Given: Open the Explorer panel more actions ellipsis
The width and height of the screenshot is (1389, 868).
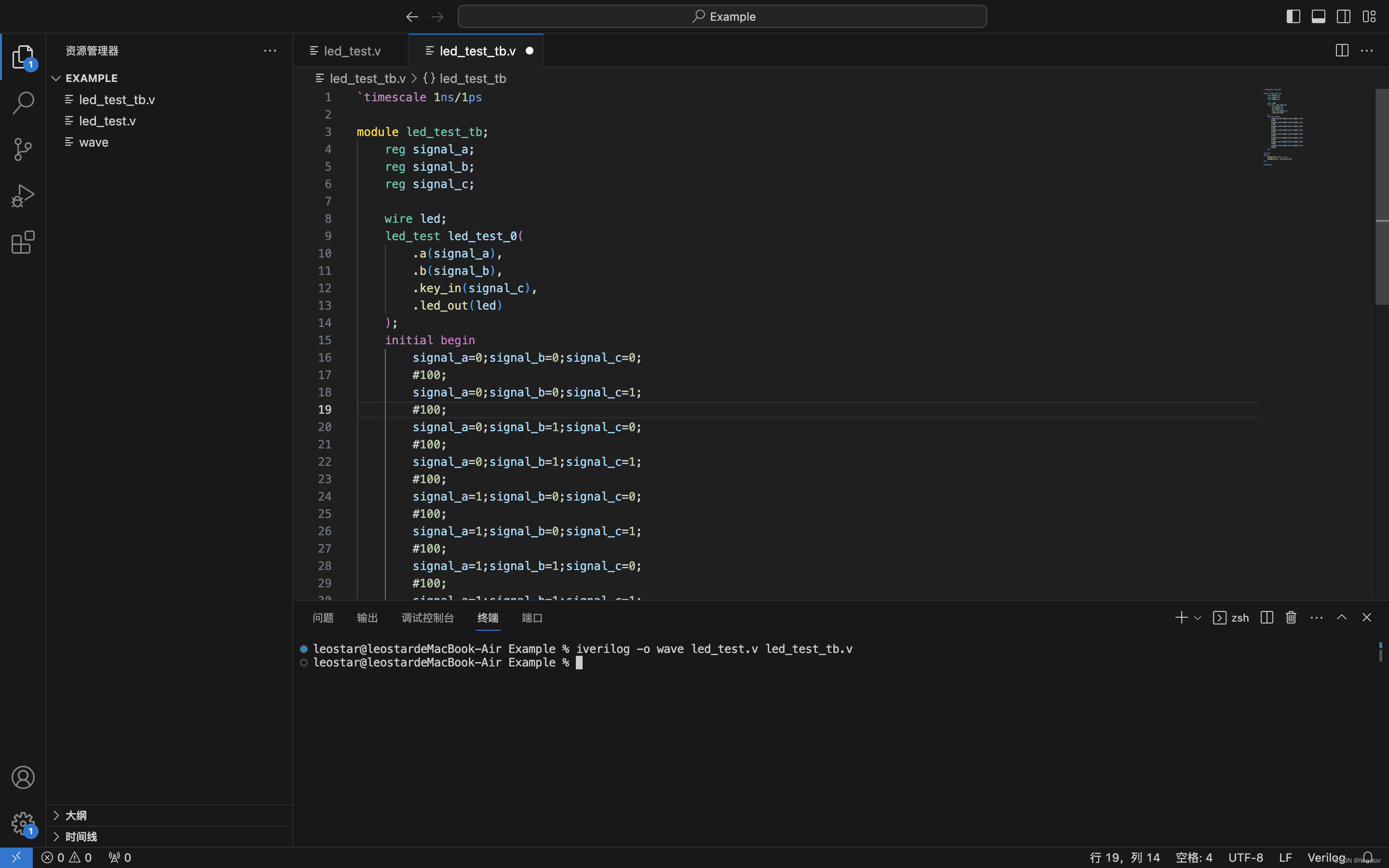Looking at the screenshot, I should pos(270,51).
